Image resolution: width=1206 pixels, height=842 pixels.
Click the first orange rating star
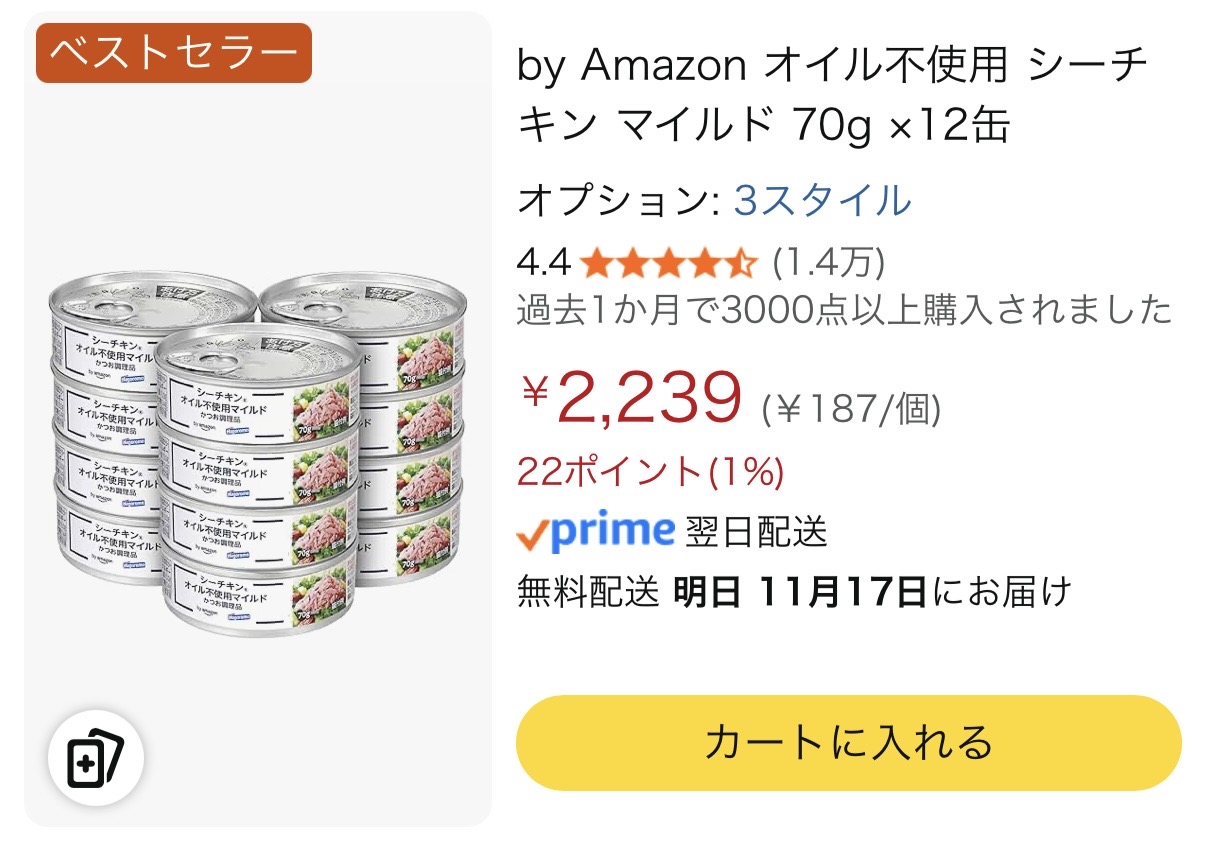596,263
